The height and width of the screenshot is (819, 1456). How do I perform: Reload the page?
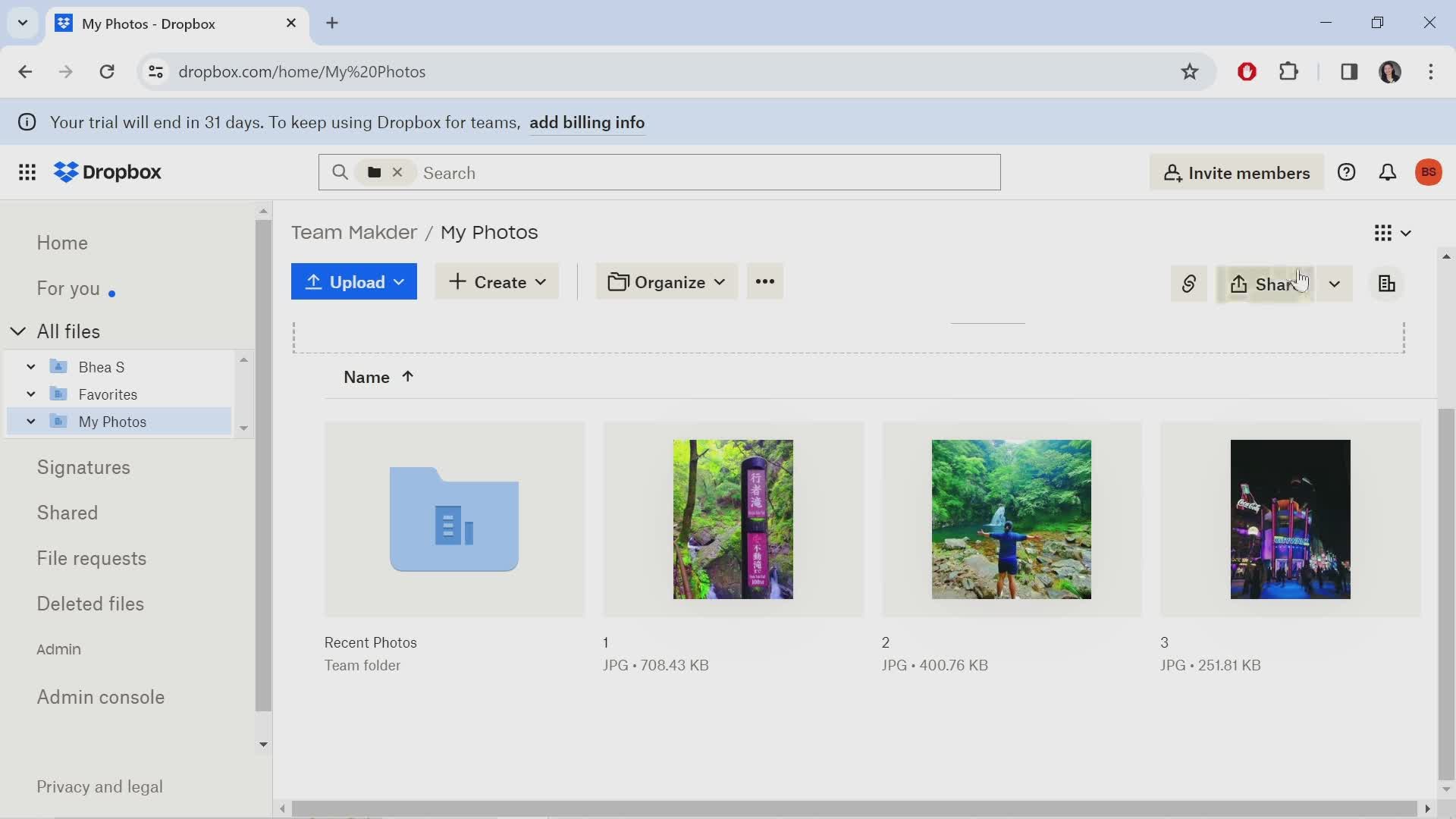(107, 72)
